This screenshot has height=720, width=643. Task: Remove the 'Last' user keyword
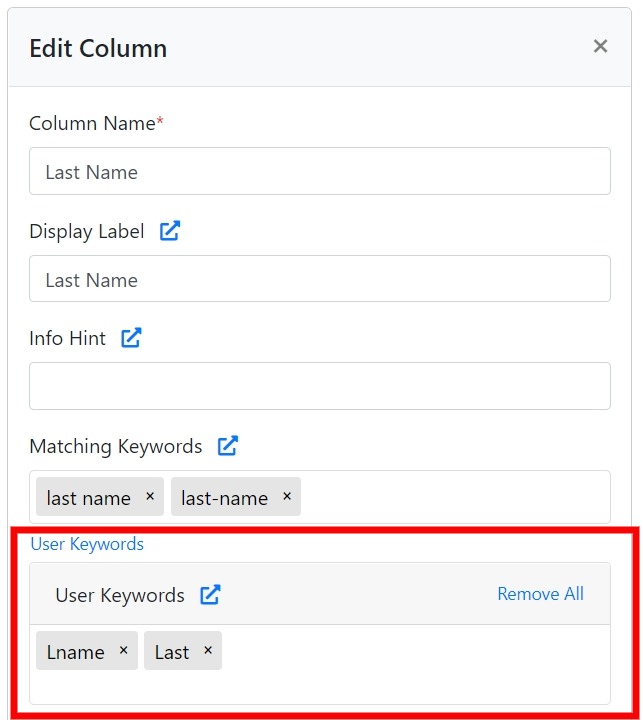tap(208, 650)
